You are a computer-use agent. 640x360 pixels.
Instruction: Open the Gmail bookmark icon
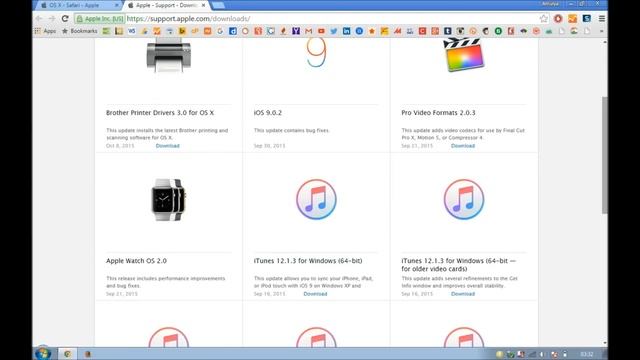309,31
